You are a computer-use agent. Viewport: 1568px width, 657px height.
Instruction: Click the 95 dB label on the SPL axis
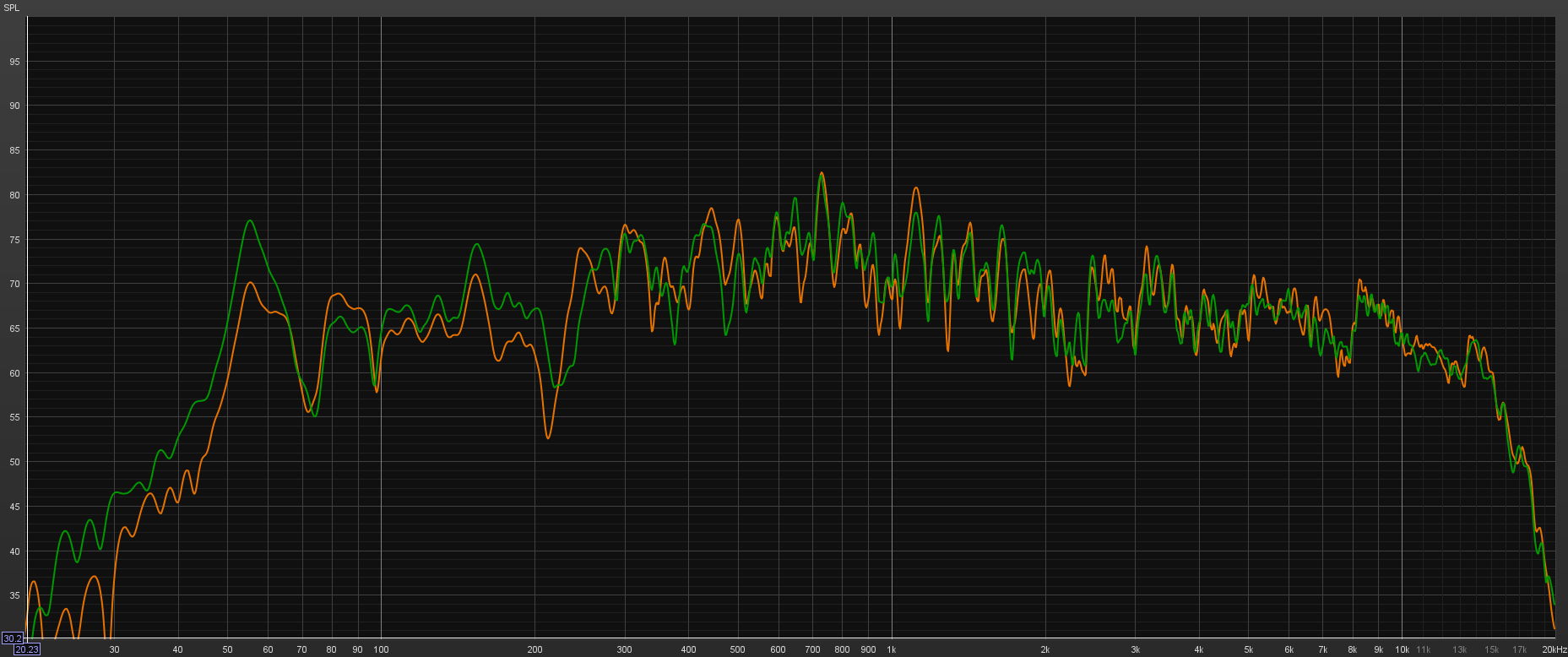coord(14,62)
